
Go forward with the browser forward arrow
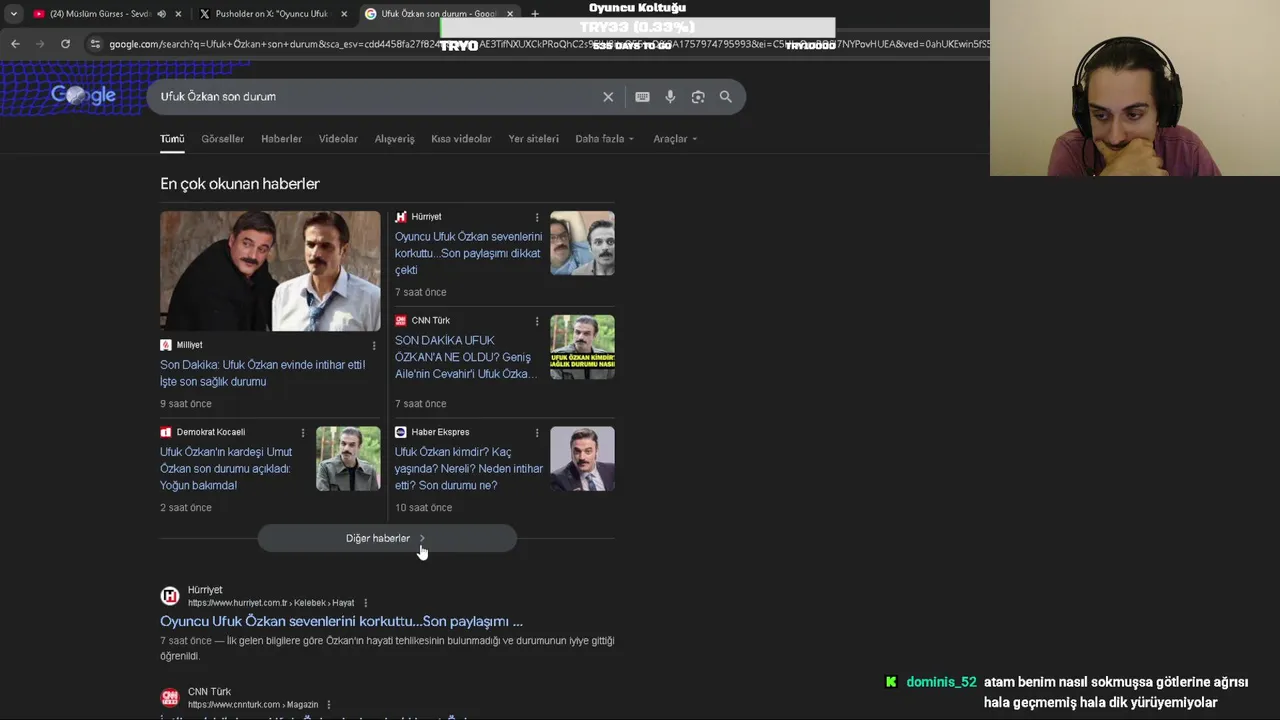tap(40, 44)
